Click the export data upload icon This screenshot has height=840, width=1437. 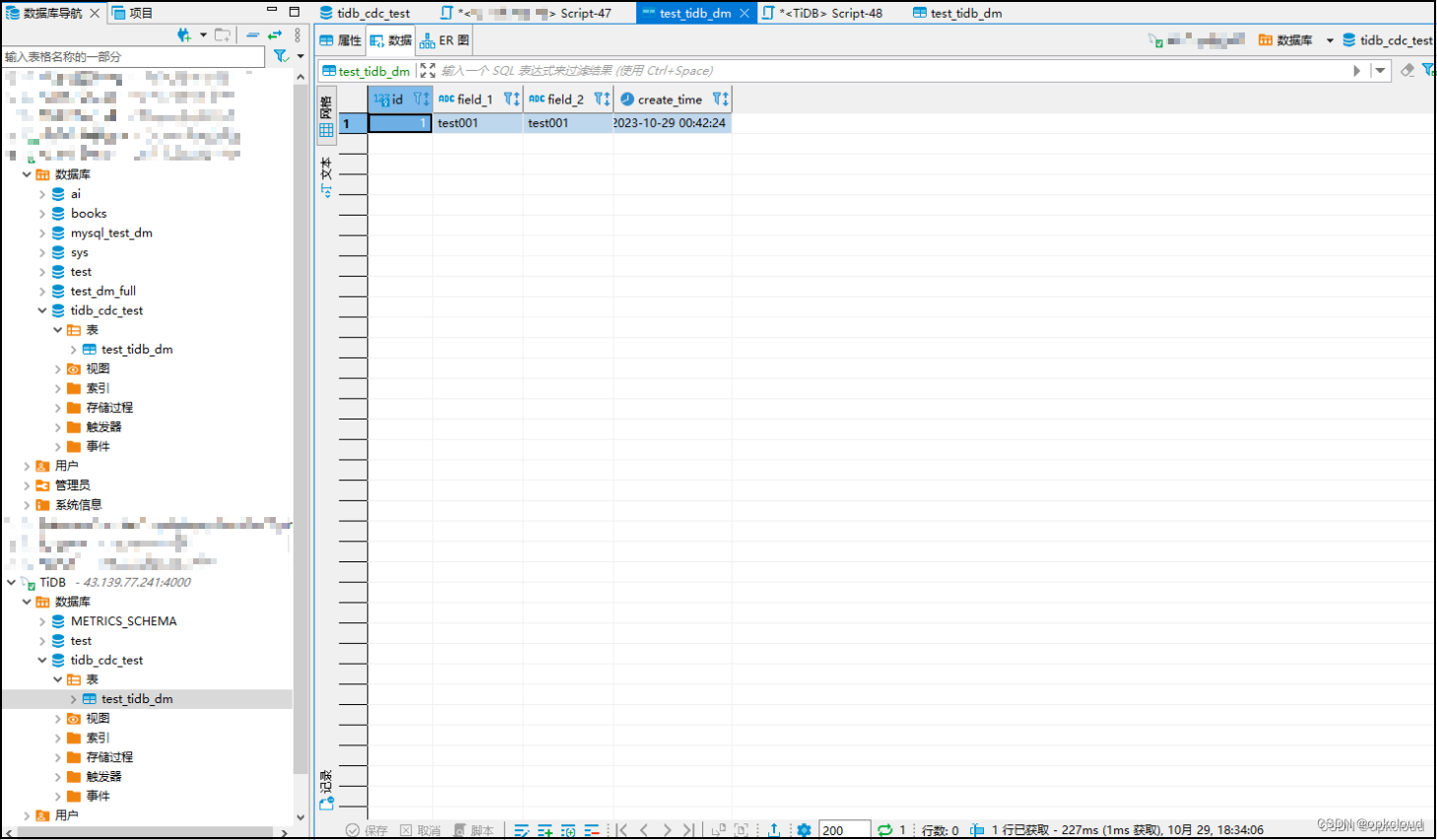774,830
